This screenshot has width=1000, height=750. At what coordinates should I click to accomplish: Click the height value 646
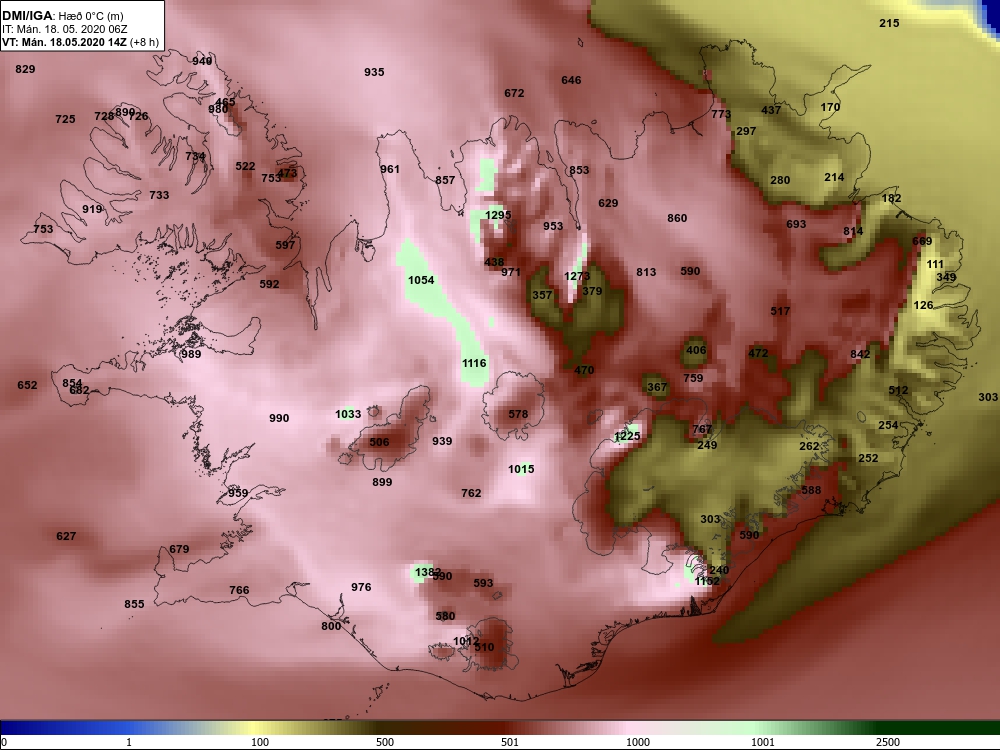tap(571, 80)
